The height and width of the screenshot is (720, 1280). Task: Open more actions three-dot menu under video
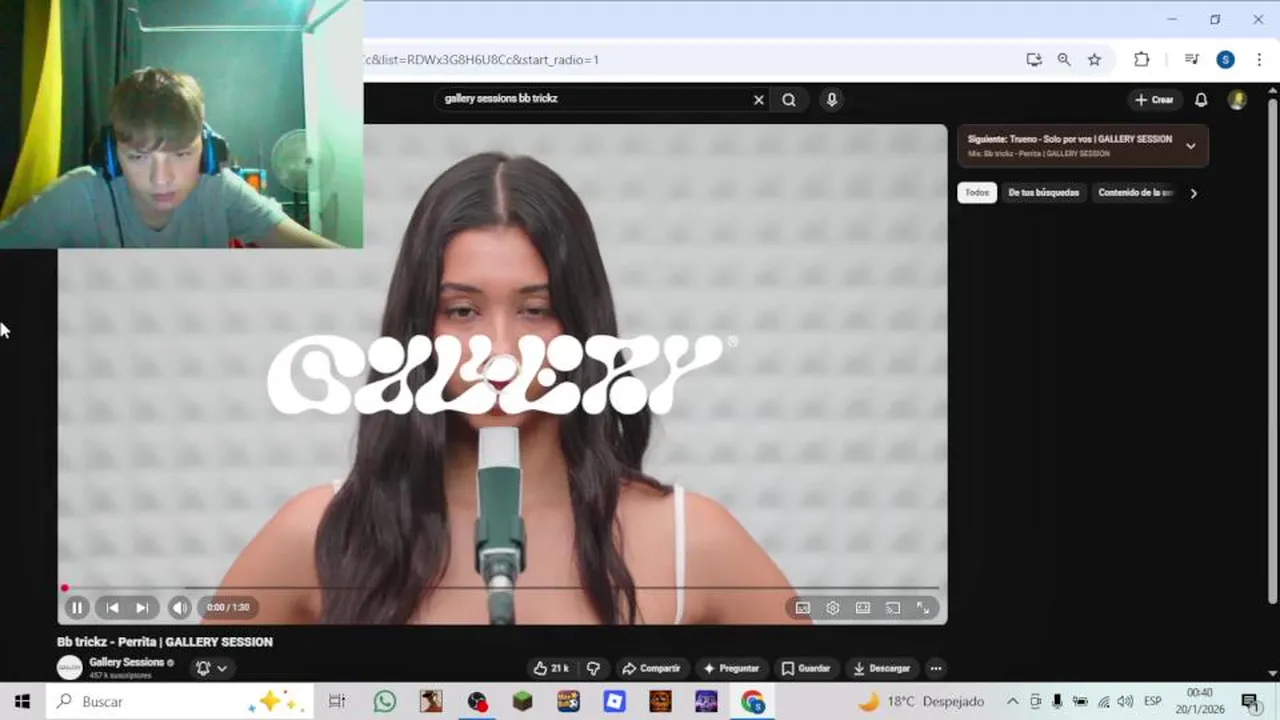(x=936, y=668)
